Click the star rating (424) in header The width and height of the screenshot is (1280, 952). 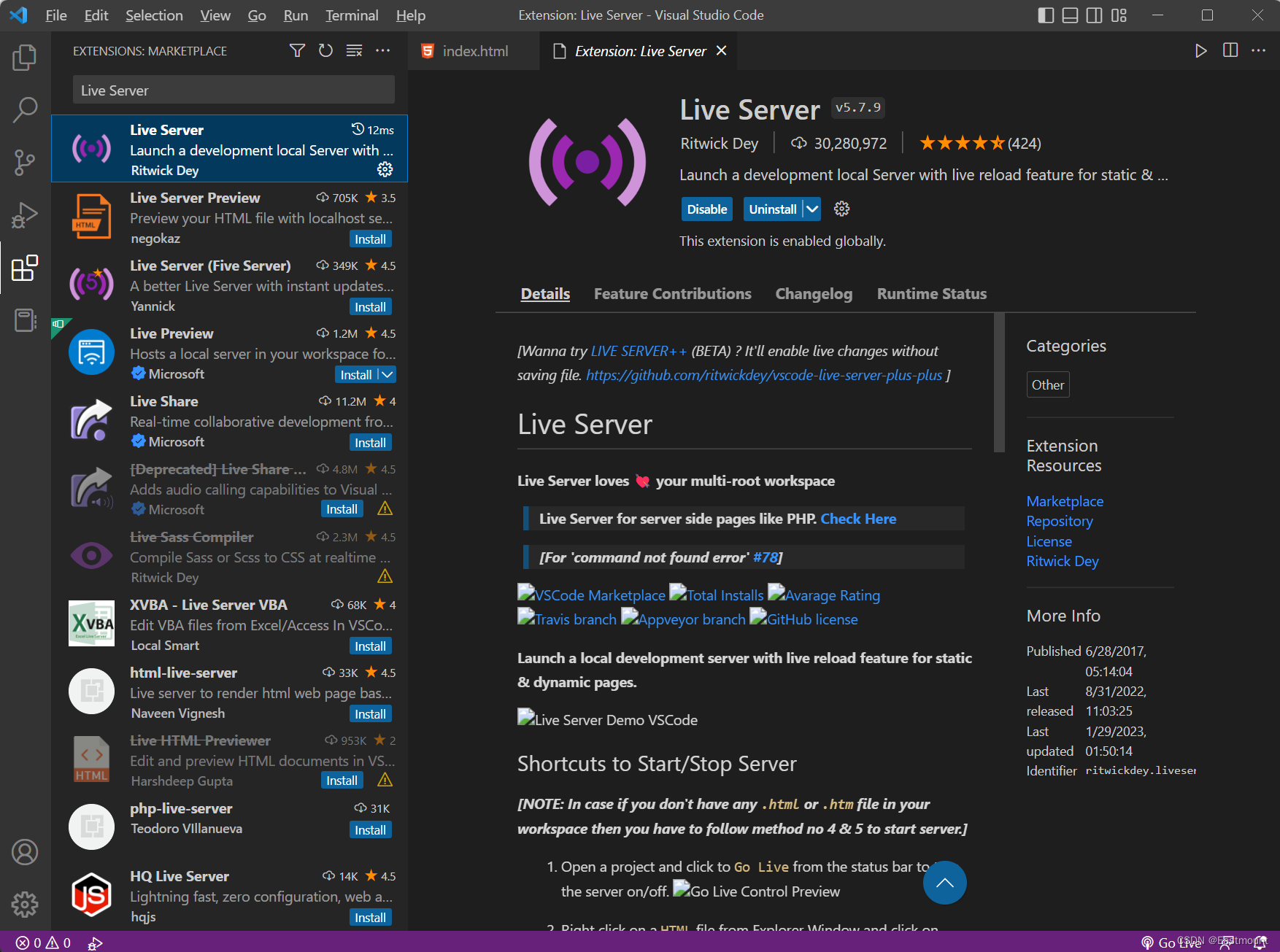pos(979,143)
